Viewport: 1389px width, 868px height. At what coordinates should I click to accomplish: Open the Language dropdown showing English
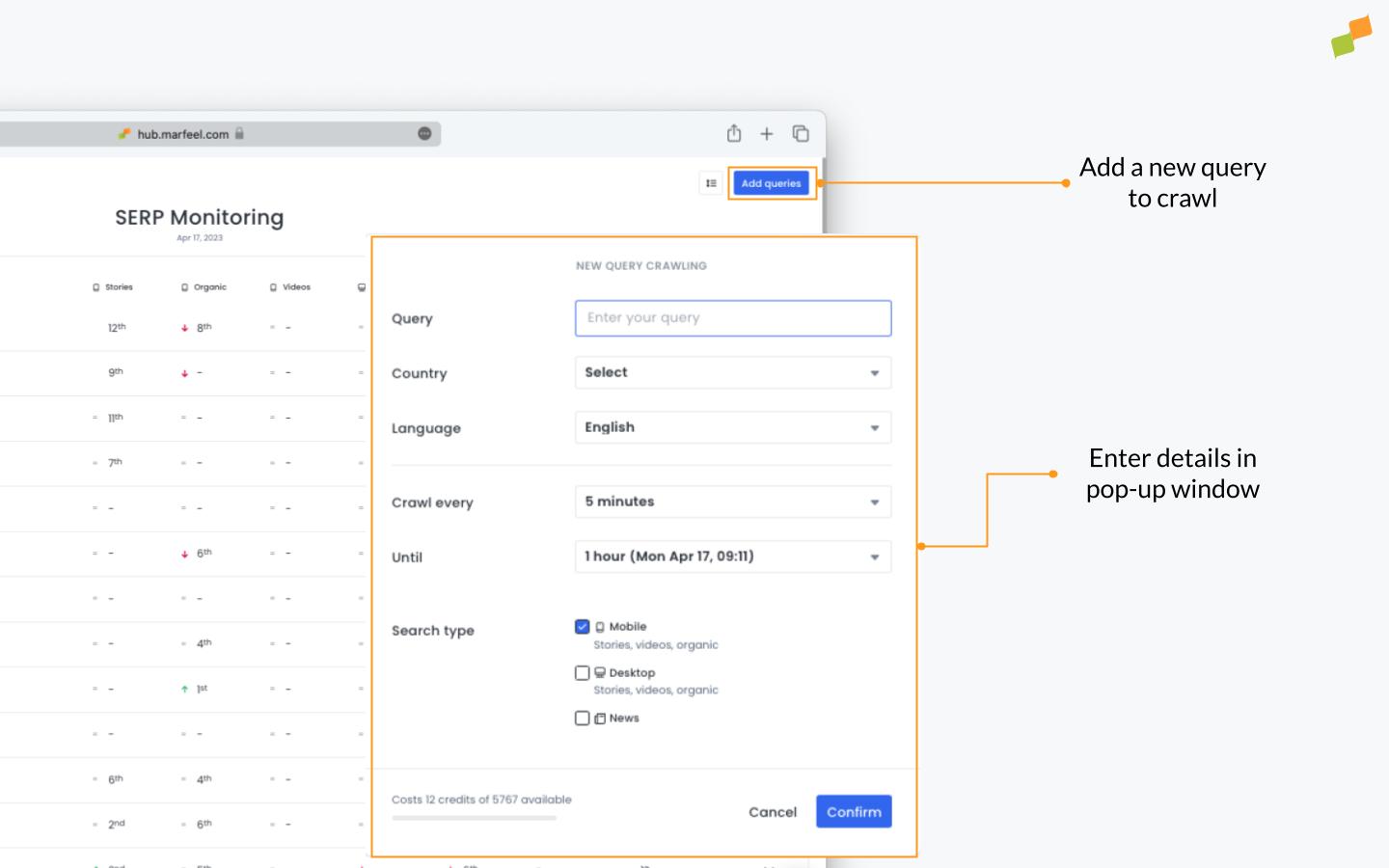pos(732,427)
